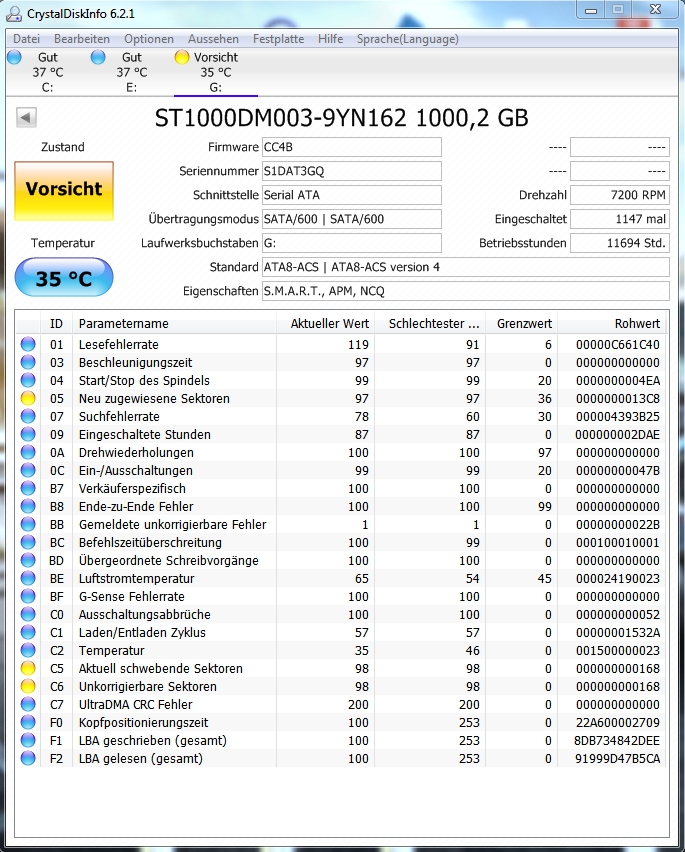Click the CrystalDiskInfo title bar icon
Screen dimensions: 685x852
click(x=14, y=14)
